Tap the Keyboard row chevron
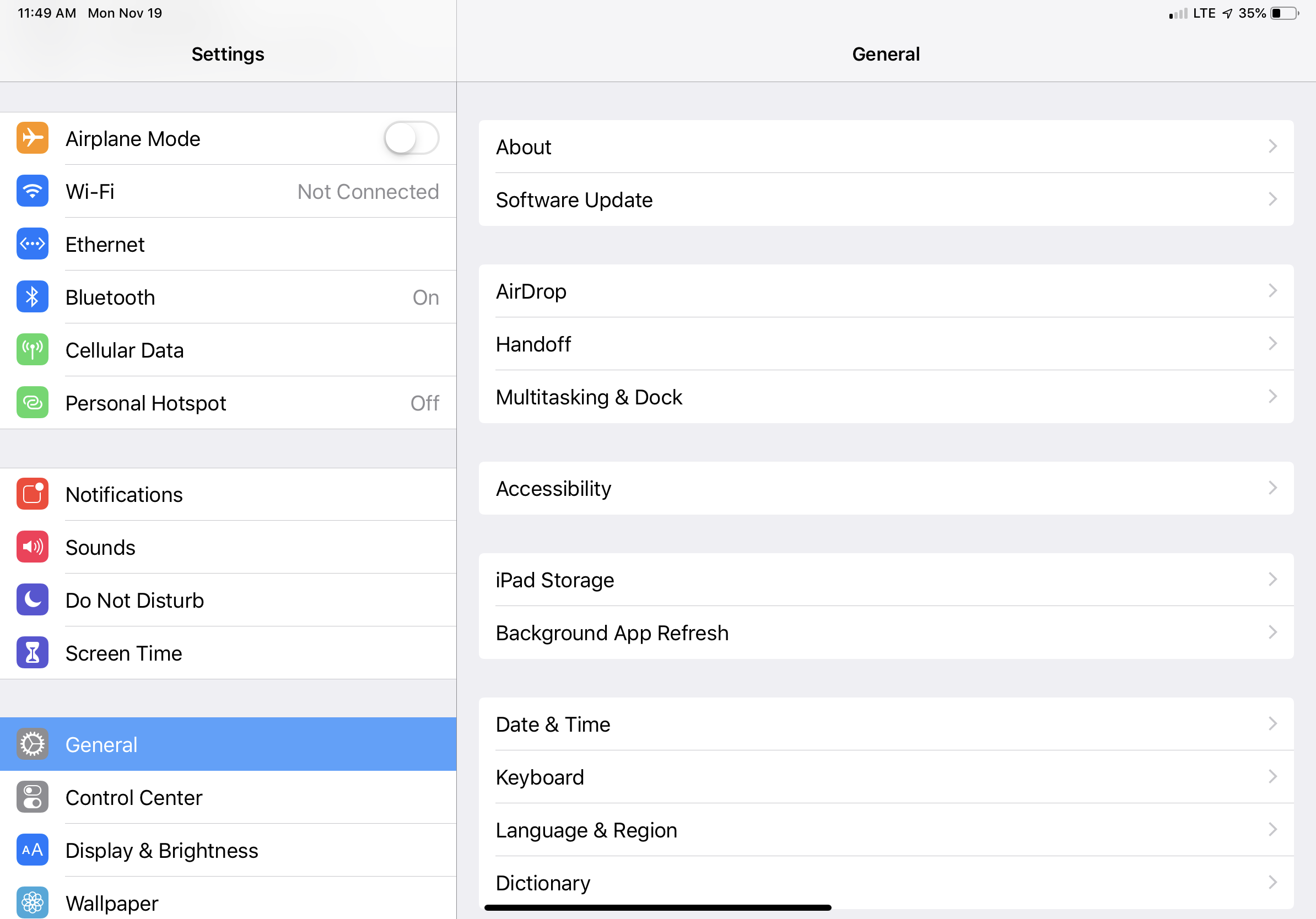This screenshot has width=1316, height=919. 1273,777
